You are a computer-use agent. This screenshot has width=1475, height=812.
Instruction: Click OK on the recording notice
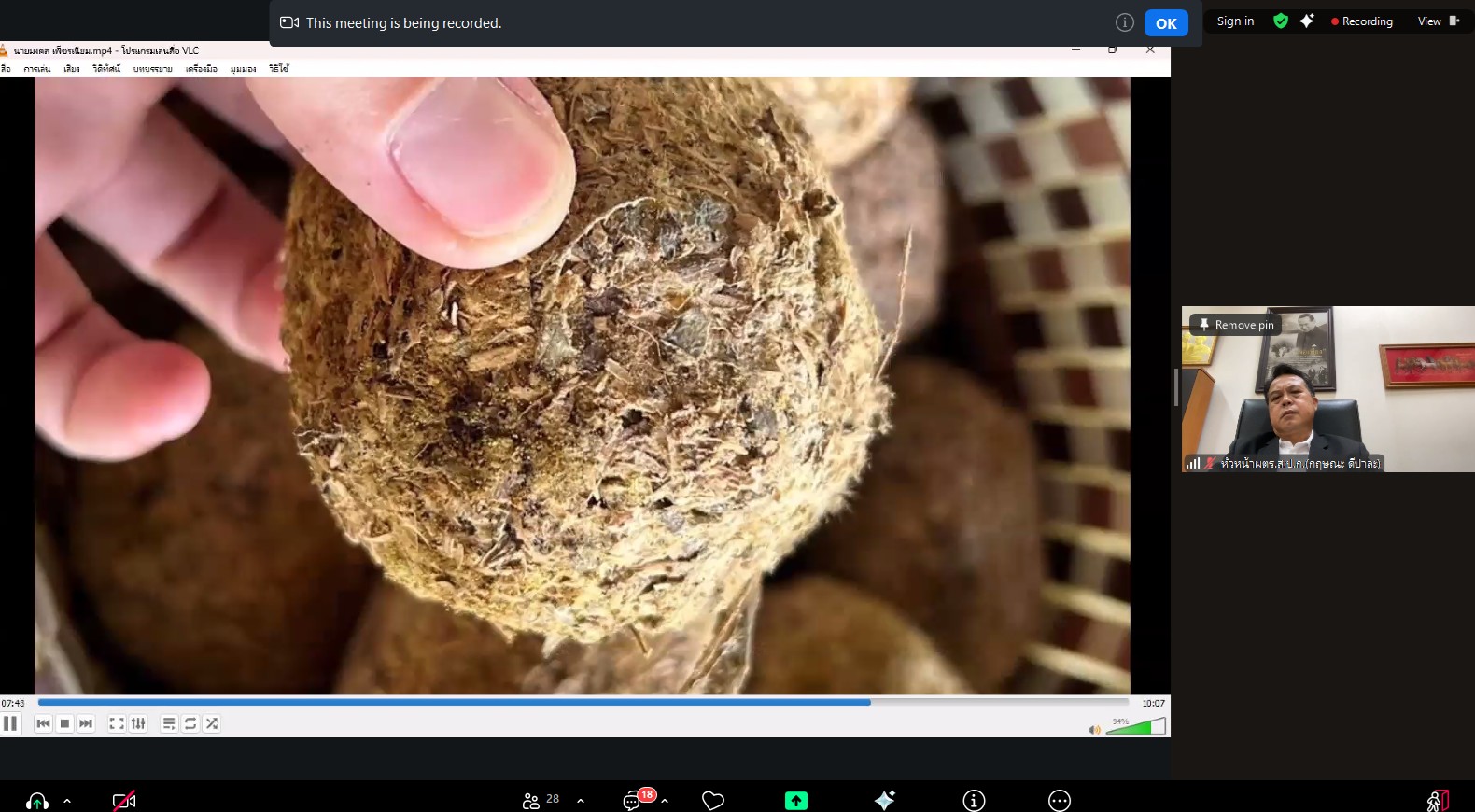point(1166,23)
